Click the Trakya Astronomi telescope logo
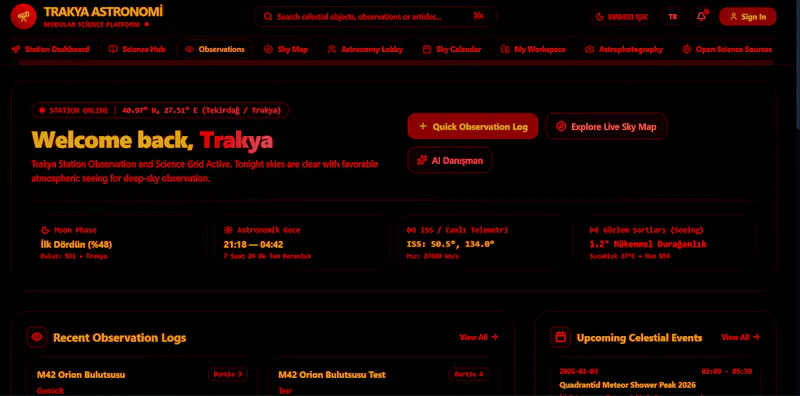800x396 pixels. tap(23, 16)
